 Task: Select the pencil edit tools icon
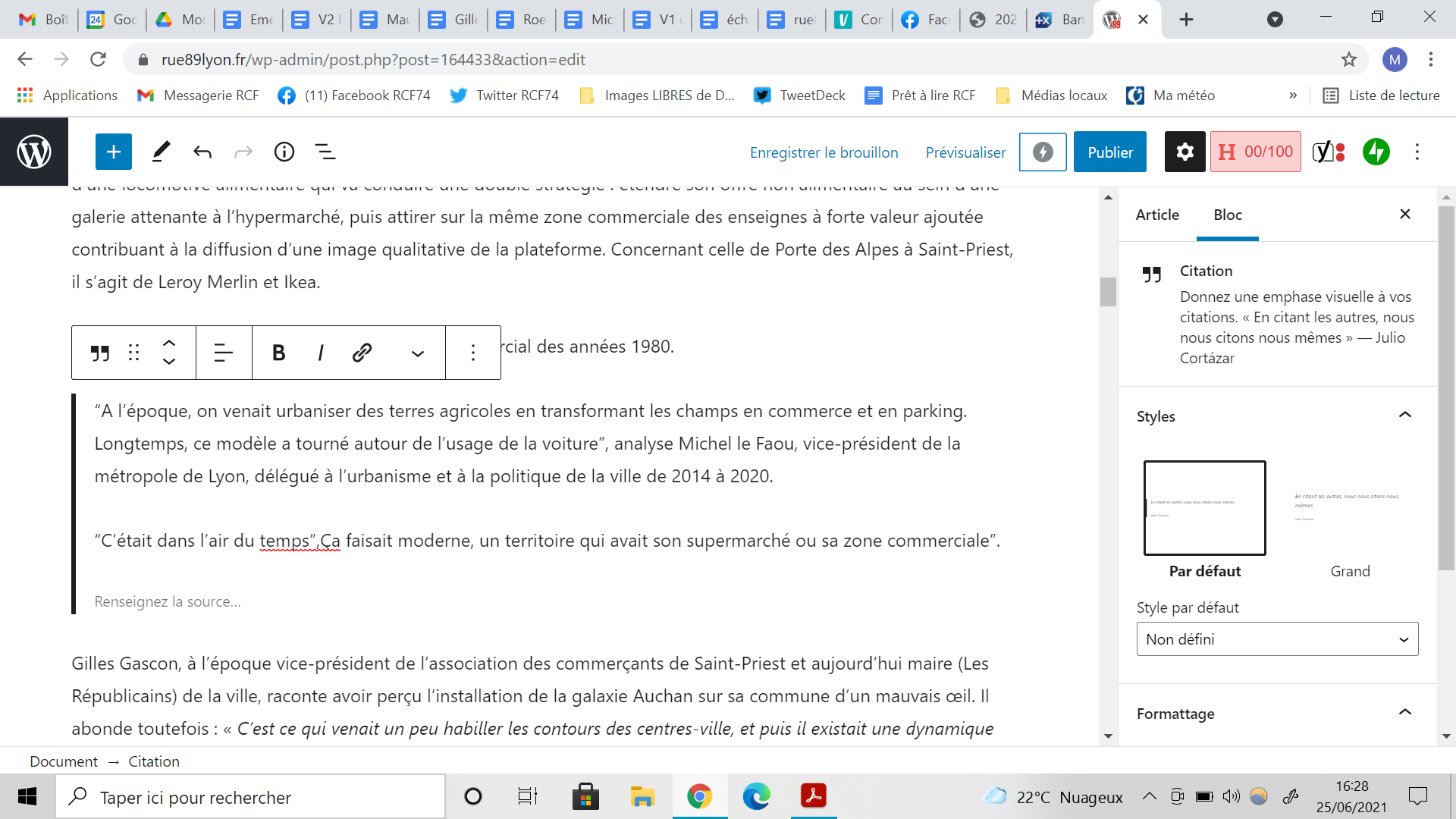pos(161,152)
